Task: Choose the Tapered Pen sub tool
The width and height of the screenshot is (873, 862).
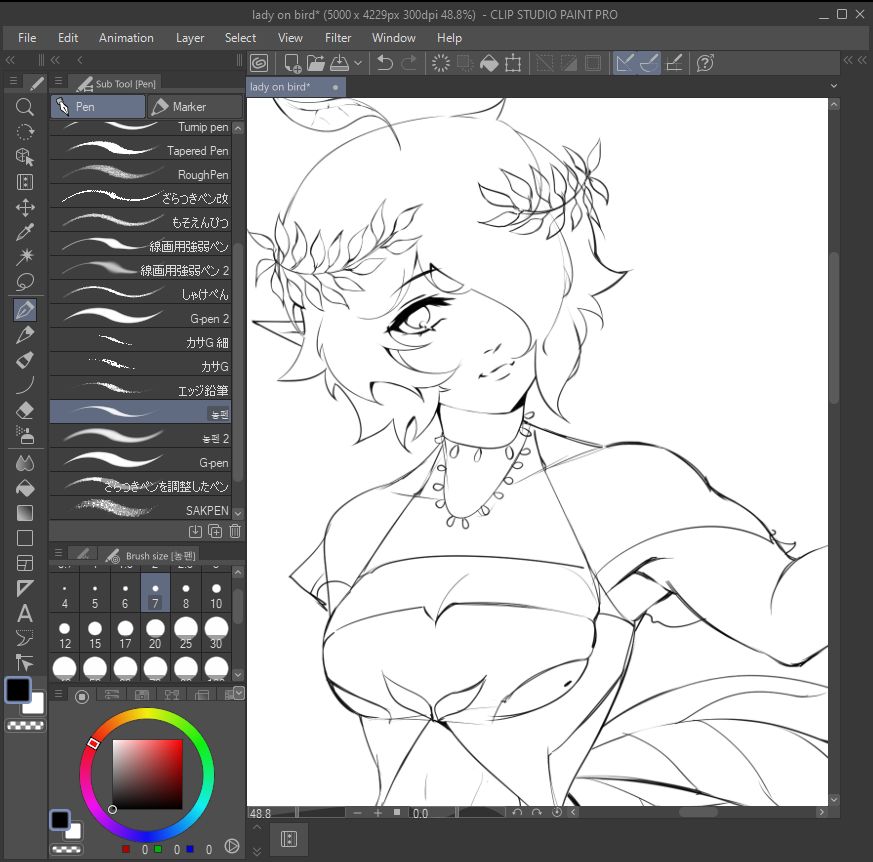Action: (x=140, y=150)
